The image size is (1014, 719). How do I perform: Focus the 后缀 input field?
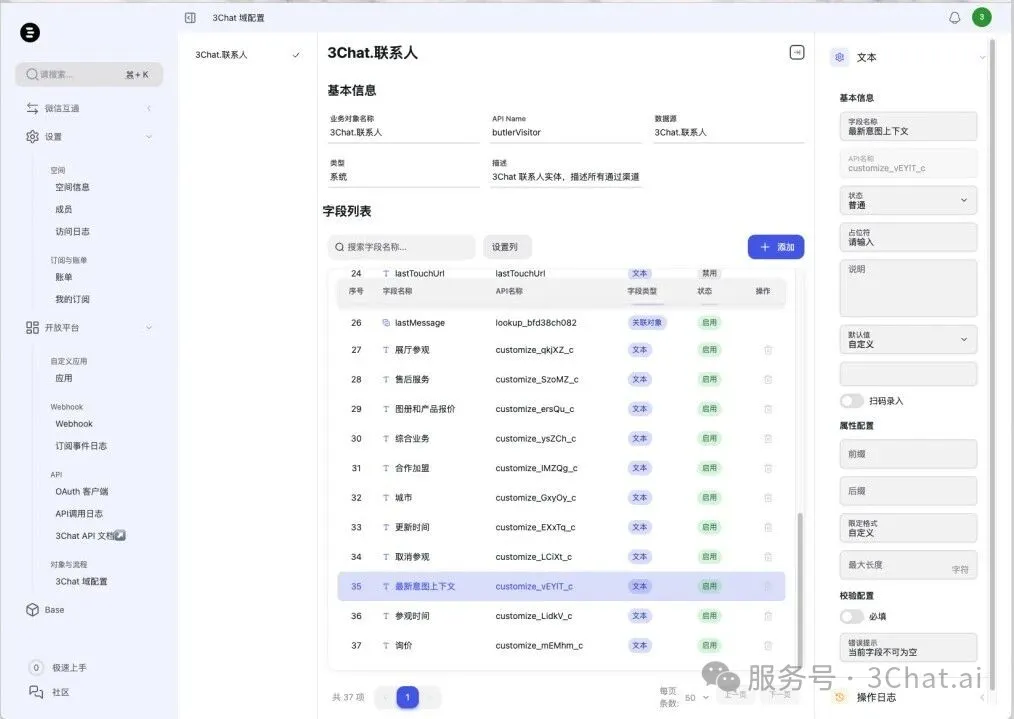pos(908,491)
